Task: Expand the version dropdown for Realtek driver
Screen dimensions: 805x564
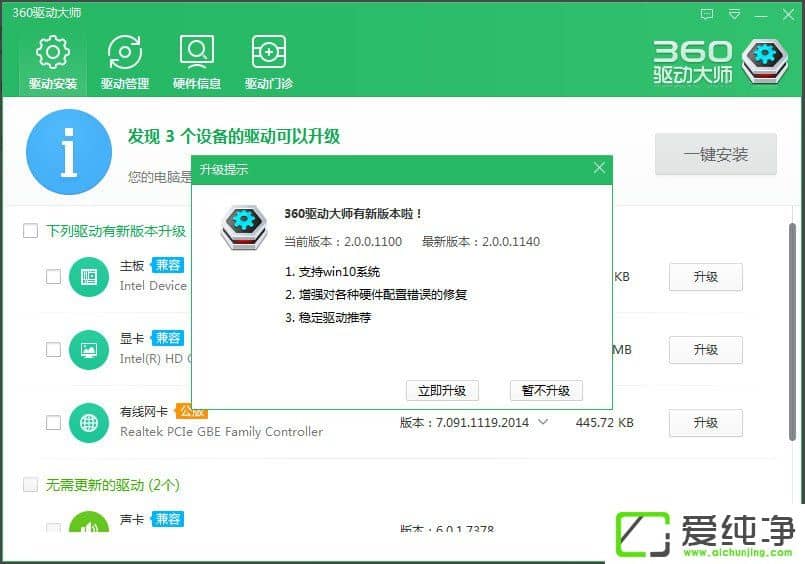Action: click(543, 423)
